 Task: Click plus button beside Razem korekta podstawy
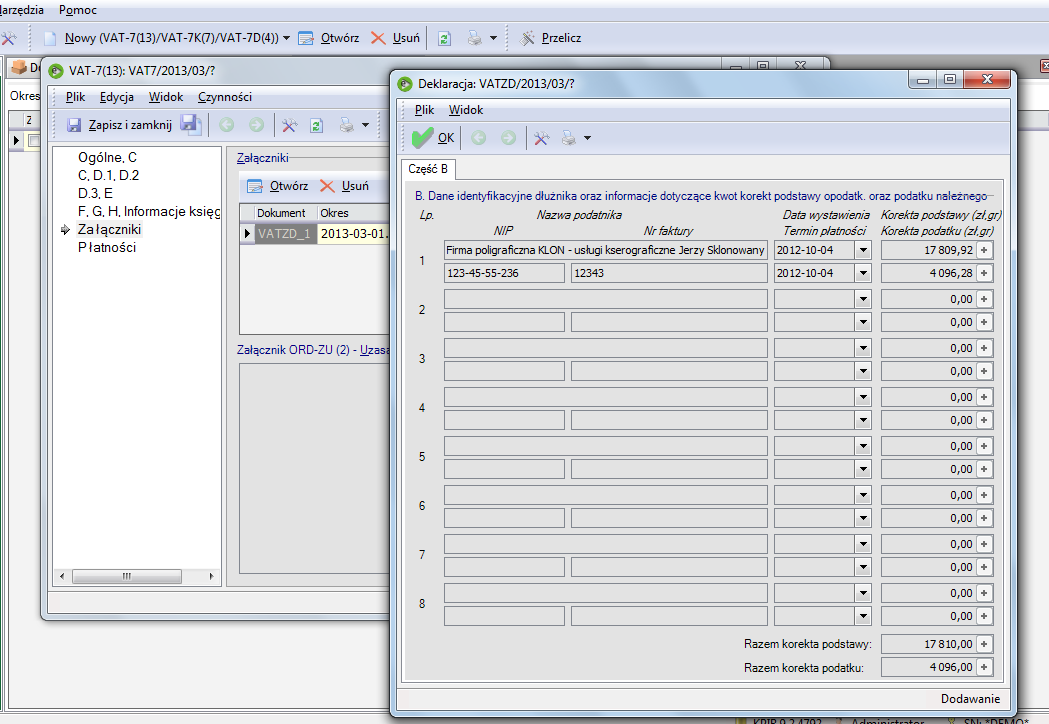click(x=984, y=644)
